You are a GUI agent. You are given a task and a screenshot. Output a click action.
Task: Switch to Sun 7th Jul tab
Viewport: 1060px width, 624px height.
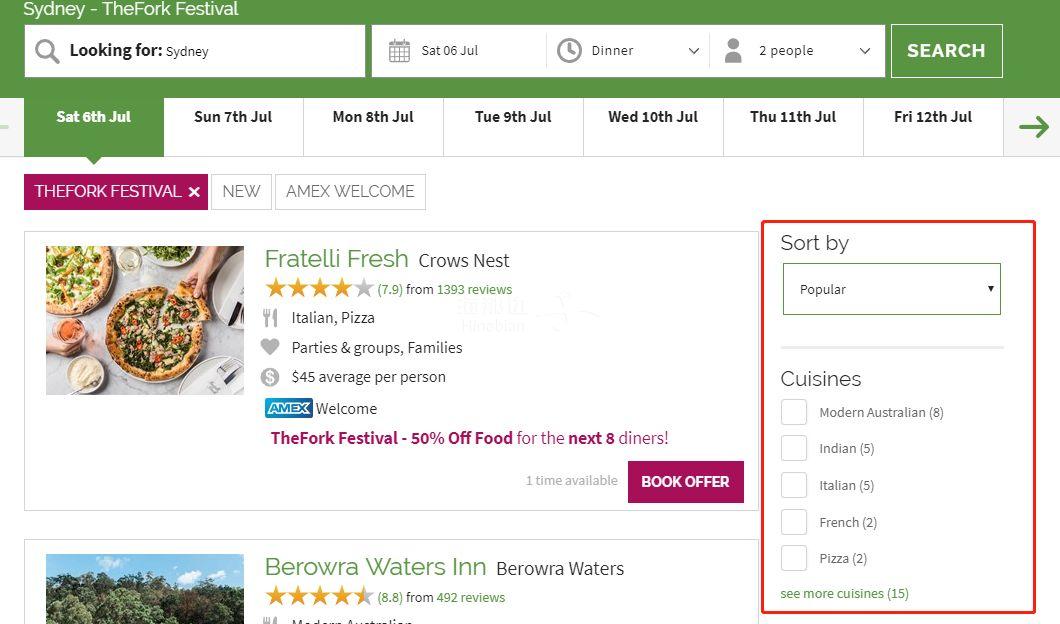tap(233, 126)
